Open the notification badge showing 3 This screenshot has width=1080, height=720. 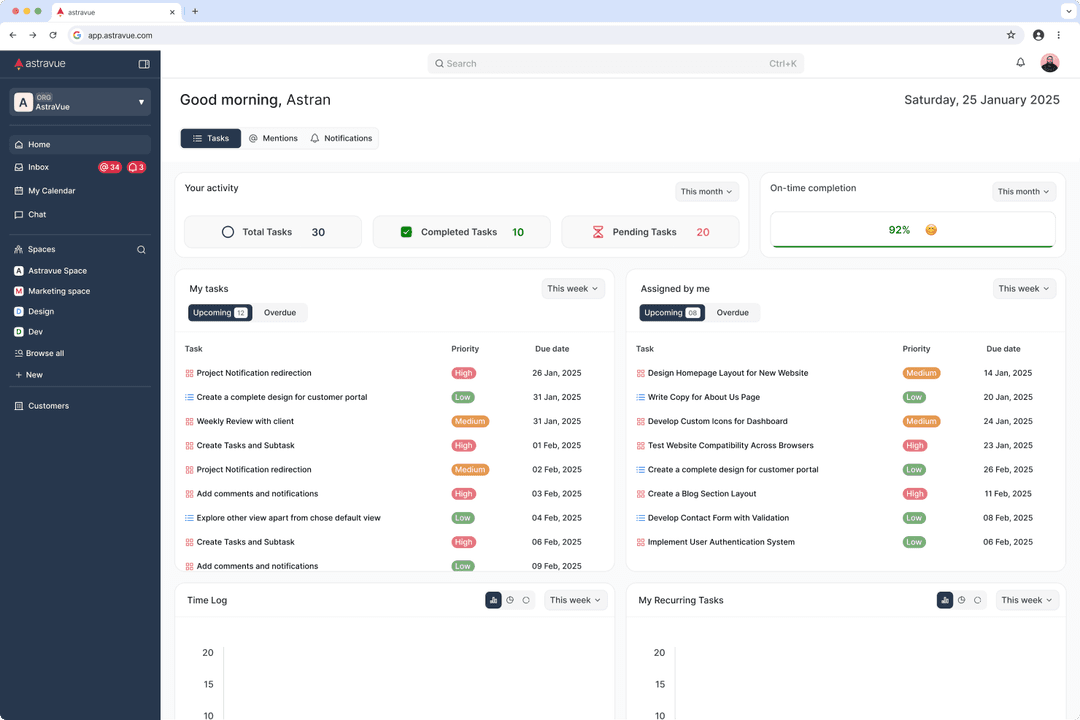click(x=136, y=167)
